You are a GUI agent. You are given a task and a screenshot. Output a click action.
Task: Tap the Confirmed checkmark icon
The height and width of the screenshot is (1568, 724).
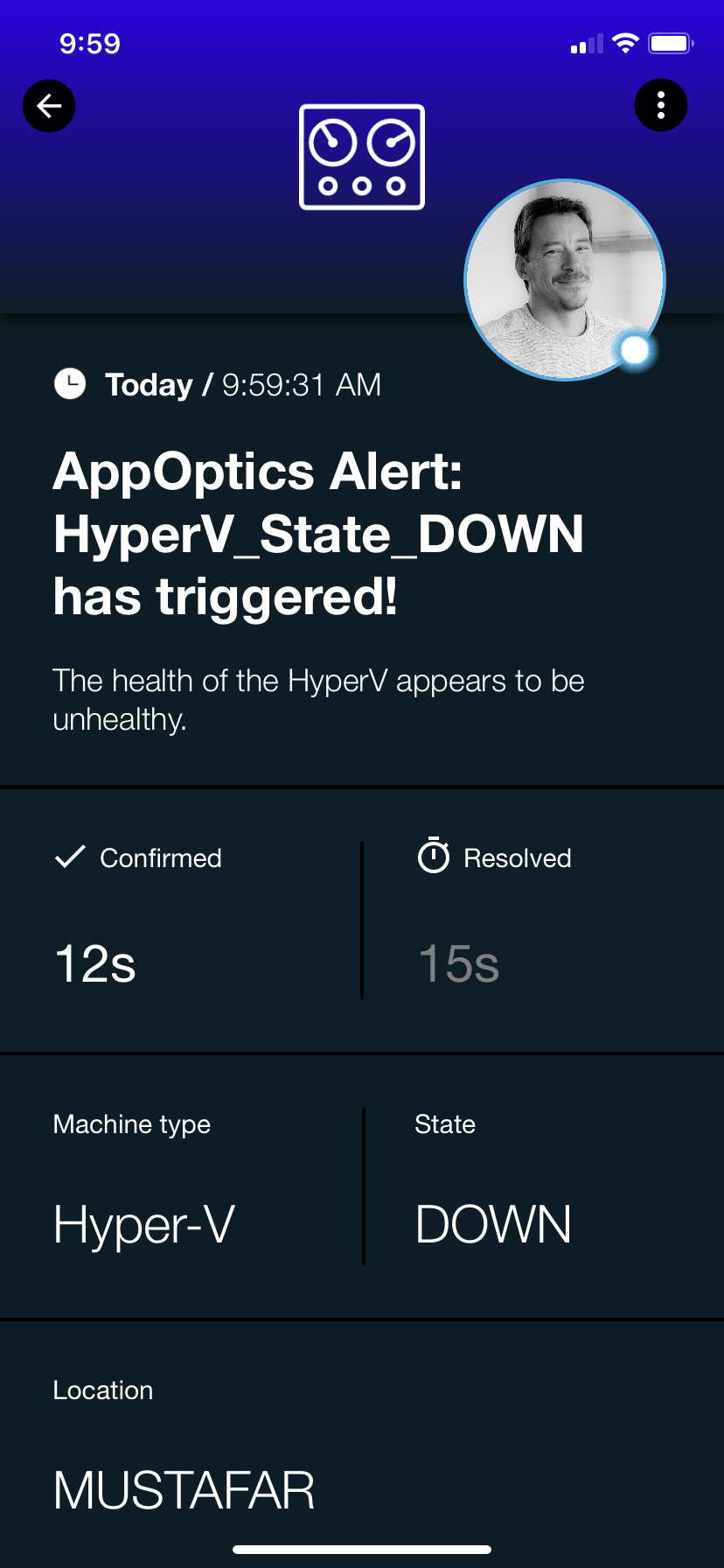point(70,857)
